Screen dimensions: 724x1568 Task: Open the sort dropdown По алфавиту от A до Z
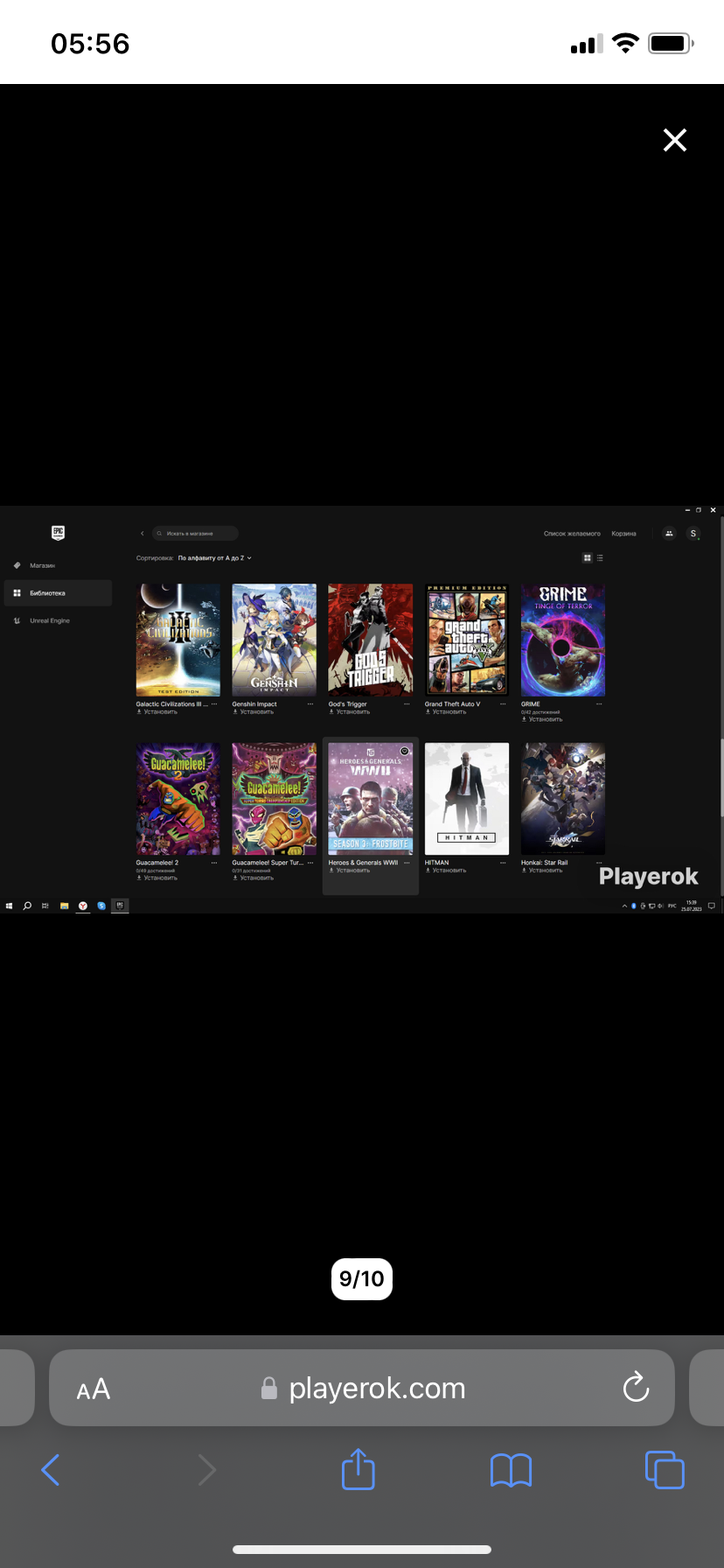[215, 557]
